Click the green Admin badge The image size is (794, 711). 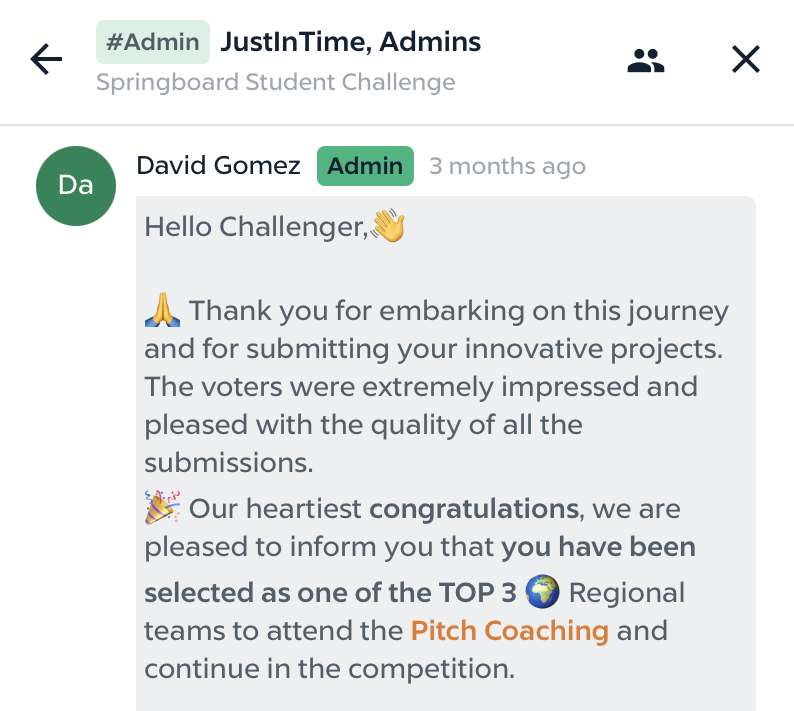click(365, 166)
